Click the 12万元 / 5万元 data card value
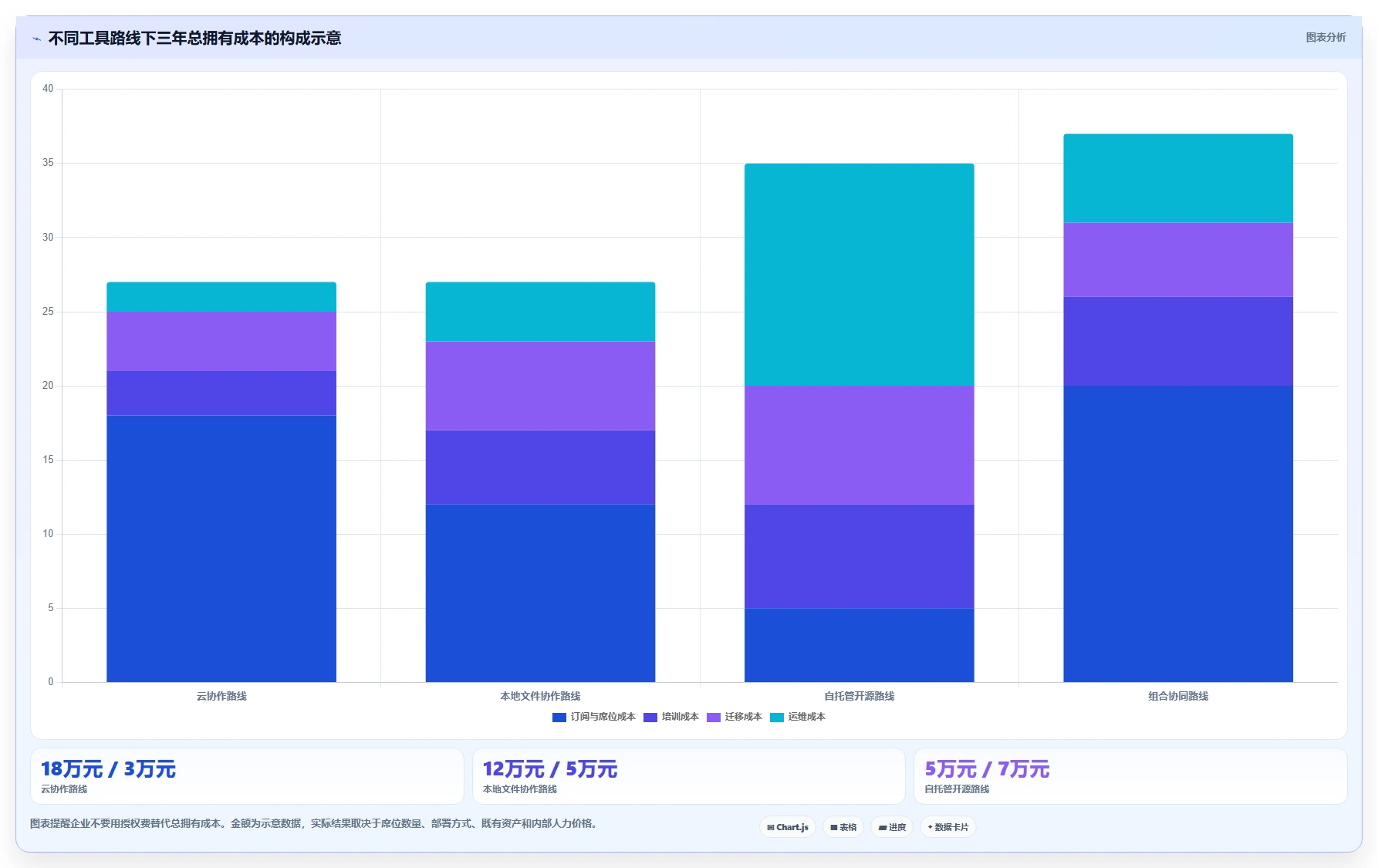The width and height of the screenshot is (1378, 868). (550, 769)
